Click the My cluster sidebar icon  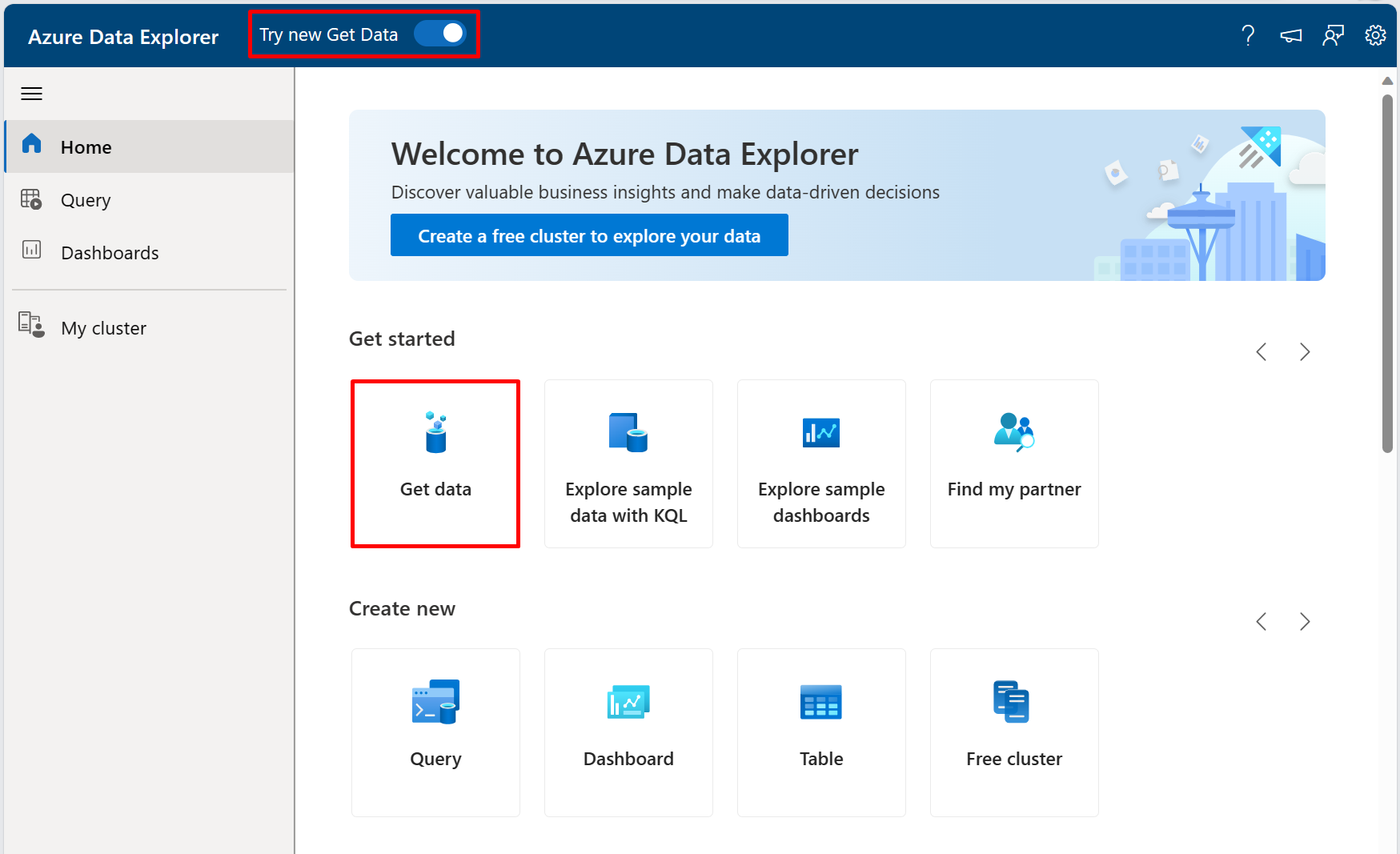tap(32, 324)
